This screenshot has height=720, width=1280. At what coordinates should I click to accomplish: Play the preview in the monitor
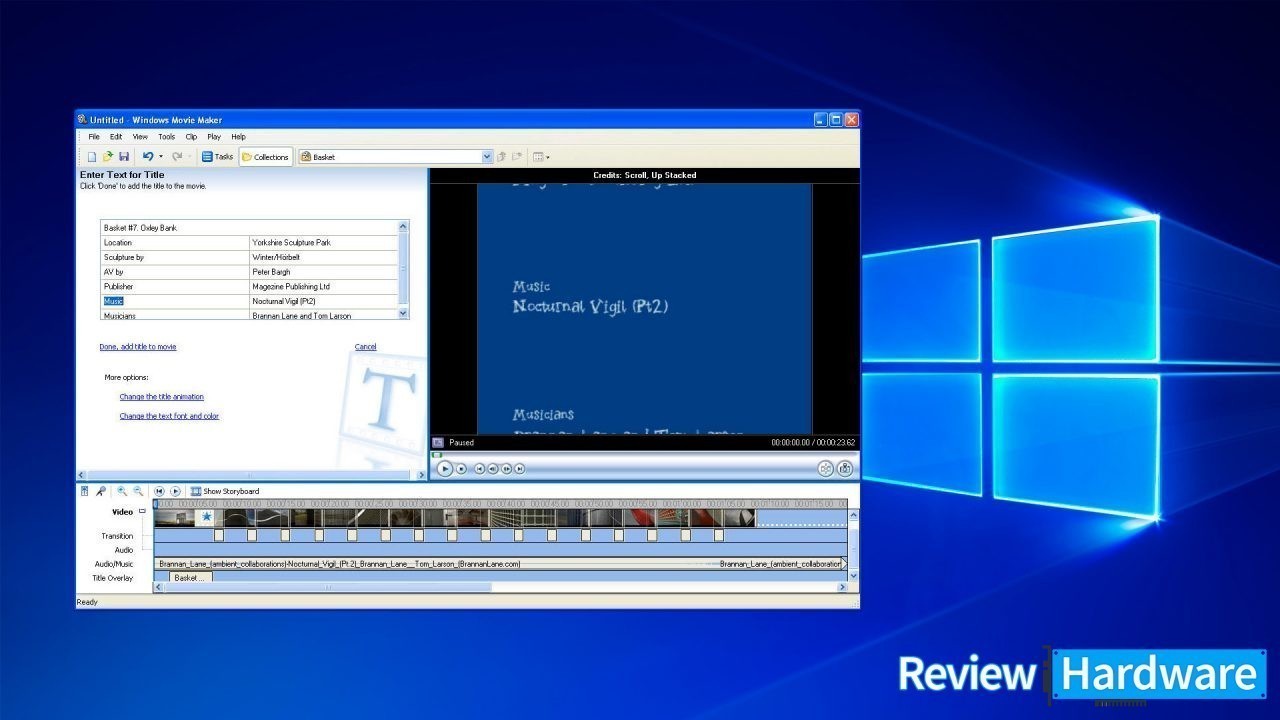pos(445,468)
